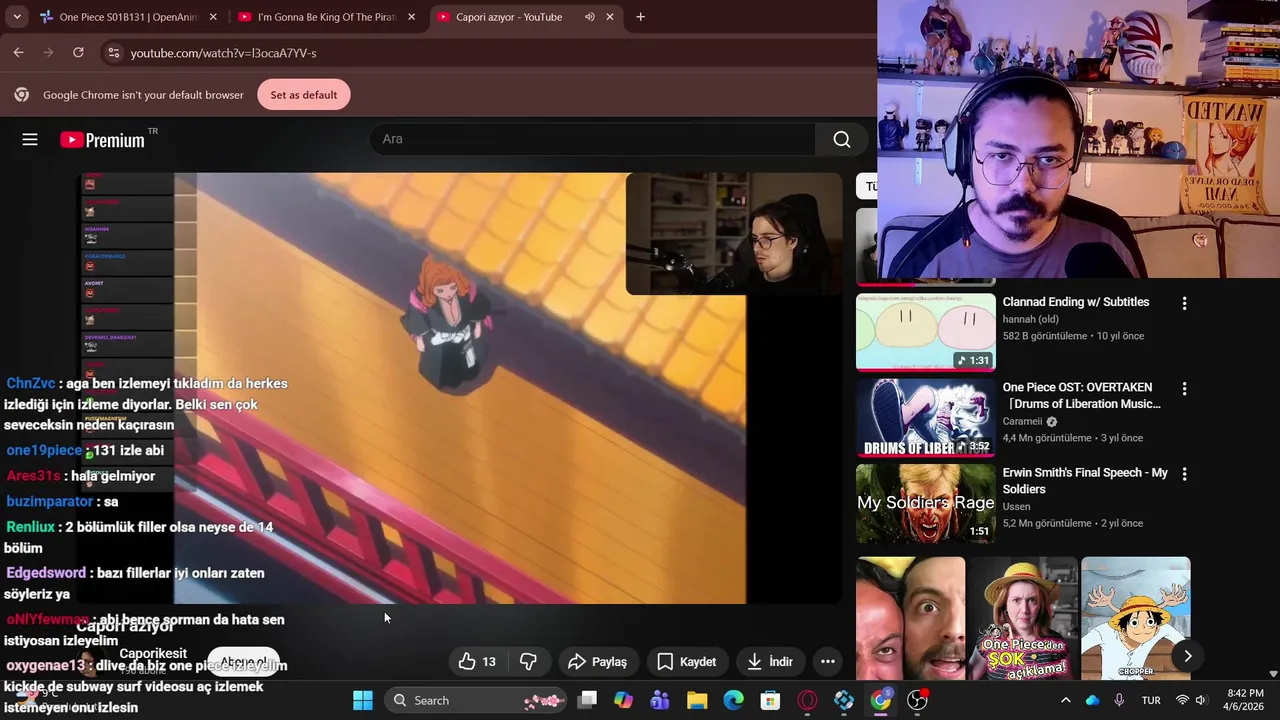Focus the 'Ara' search field
Screen dimensions: 1280x720
[x=592, y=139]
